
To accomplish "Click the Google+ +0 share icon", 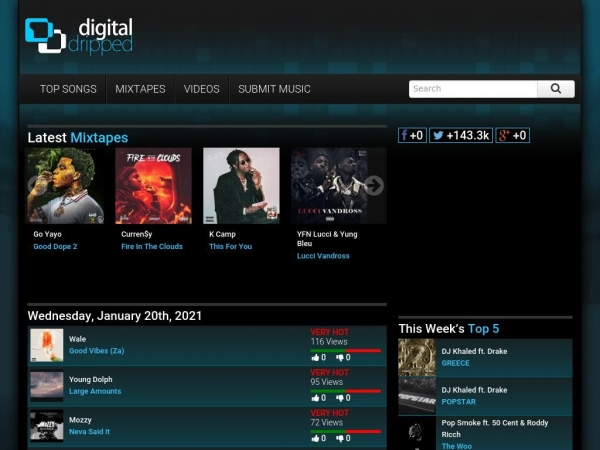I will tap(513, 135).
